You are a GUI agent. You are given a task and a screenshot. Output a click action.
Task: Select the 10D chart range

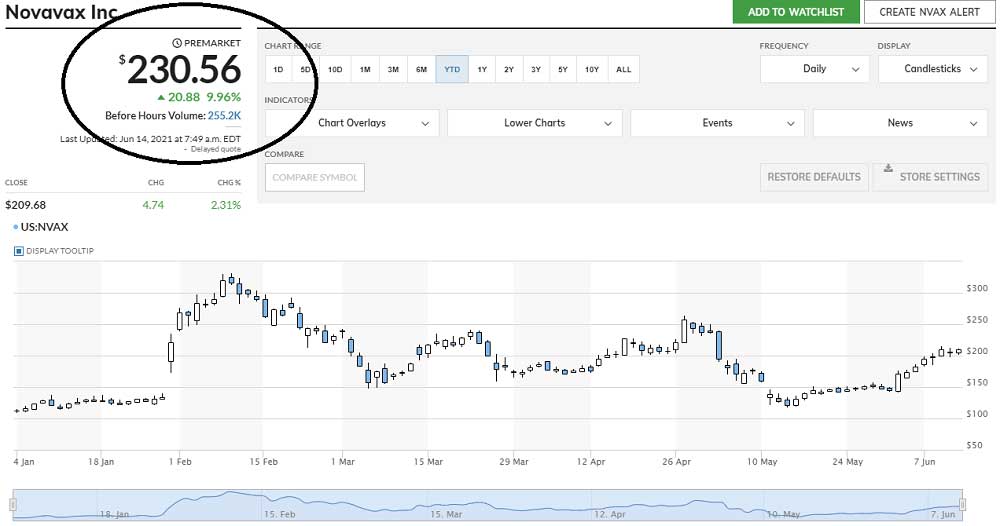click(335, 69)
